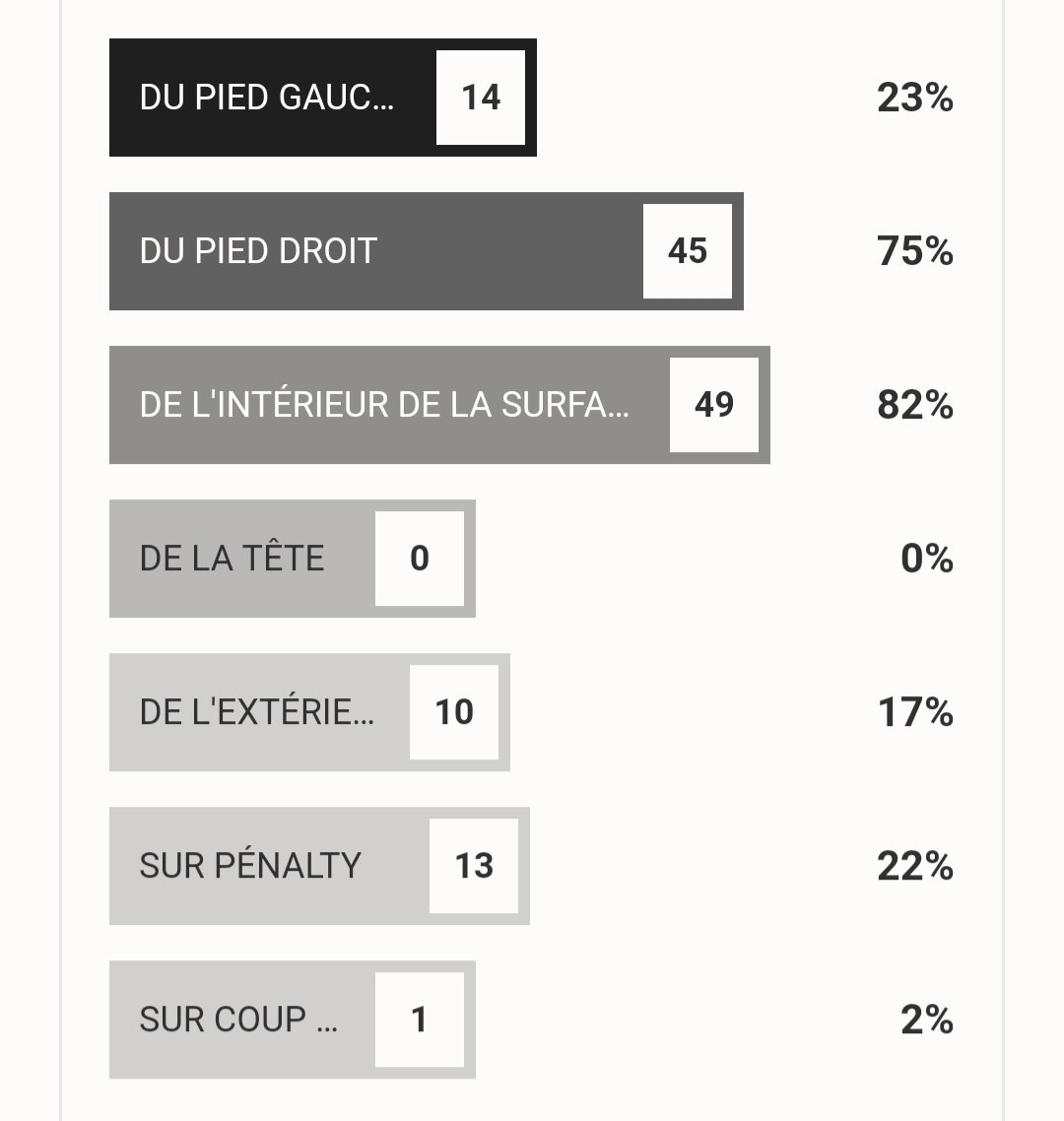This screenshot has height=1121, width=1064.
Task: Click the 14 value box
Action: point(481,98)
